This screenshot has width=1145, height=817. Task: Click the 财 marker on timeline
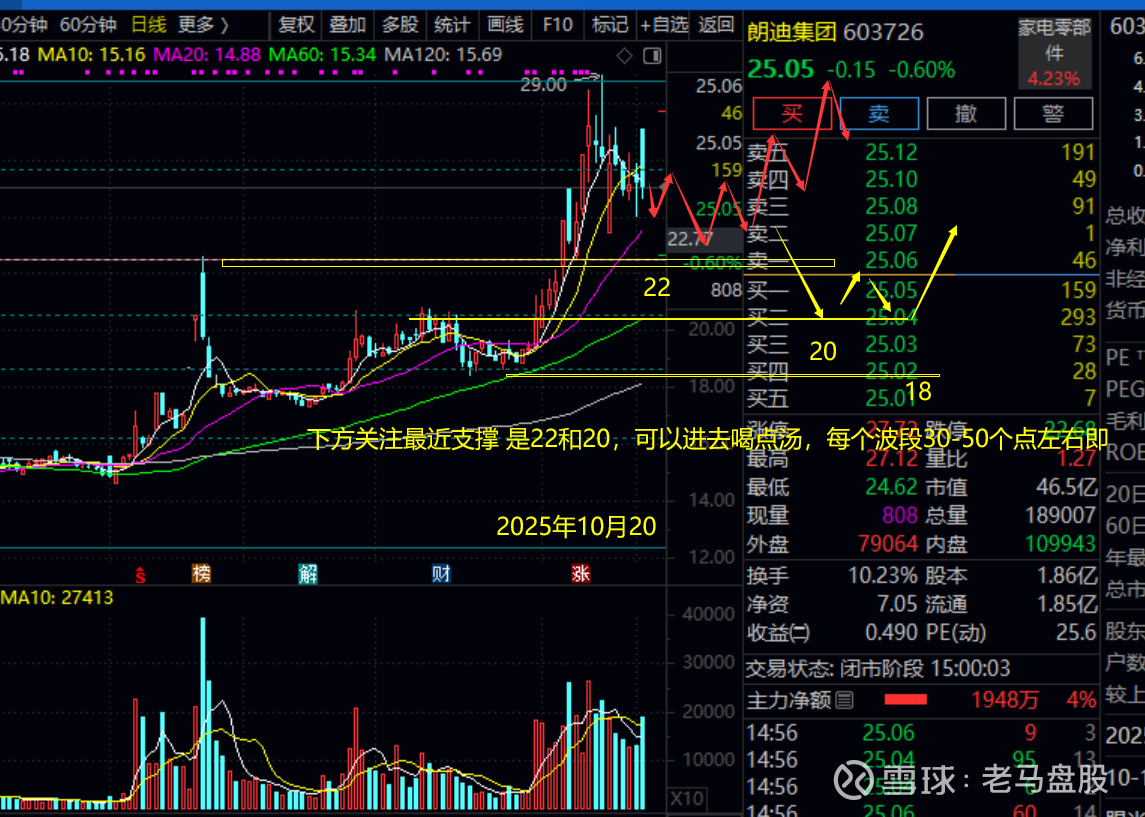pyautogui.click(x=441, y=574)
